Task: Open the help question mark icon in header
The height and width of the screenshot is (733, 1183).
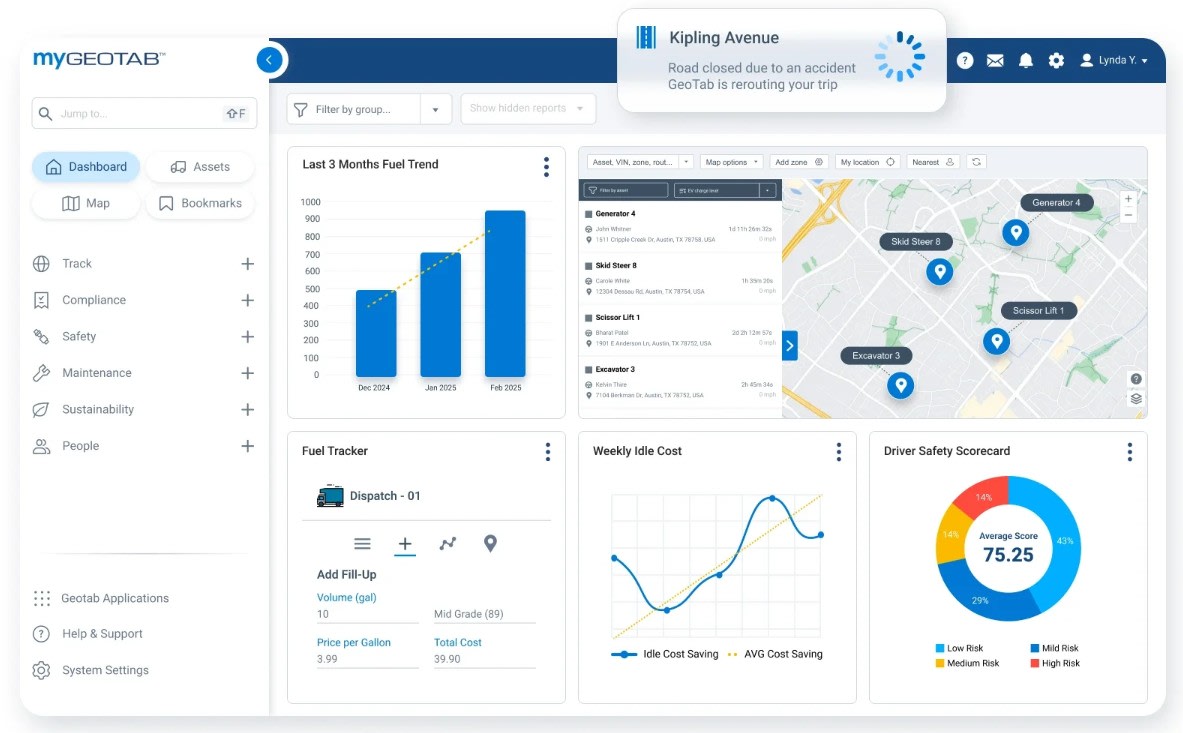Action: pyautogui.click(x=964, y=61)
